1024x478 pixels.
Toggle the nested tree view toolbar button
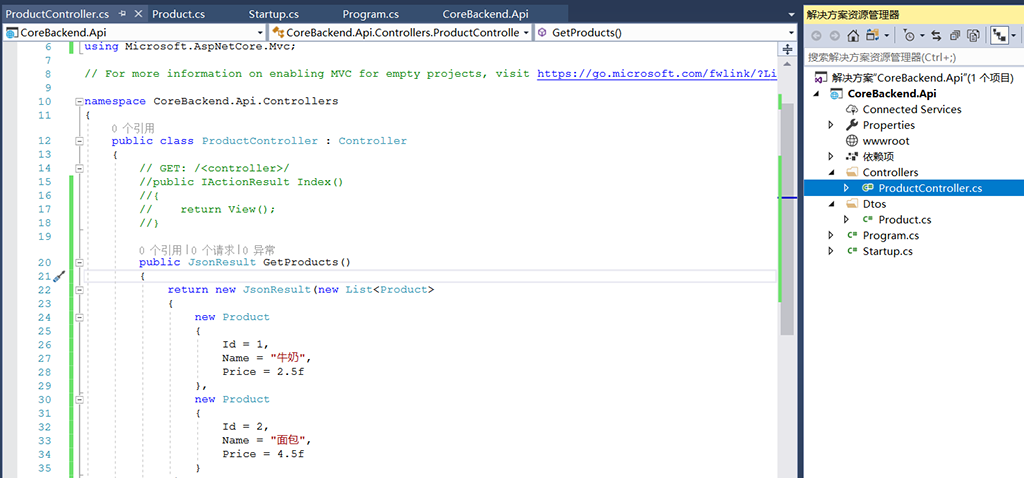(999, 35)
